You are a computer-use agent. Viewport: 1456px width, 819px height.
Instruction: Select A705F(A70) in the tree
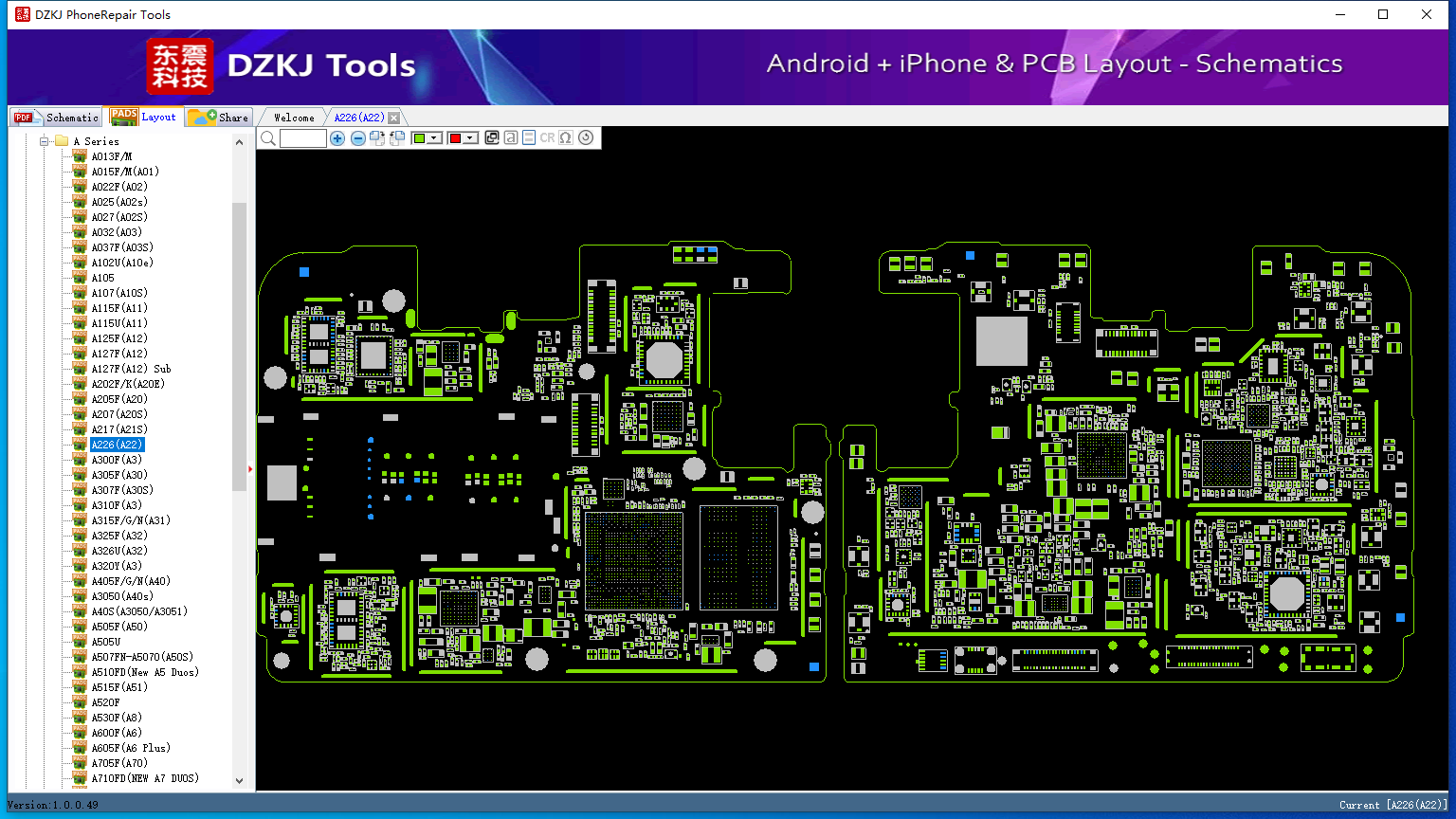click(x=119, y=763)
